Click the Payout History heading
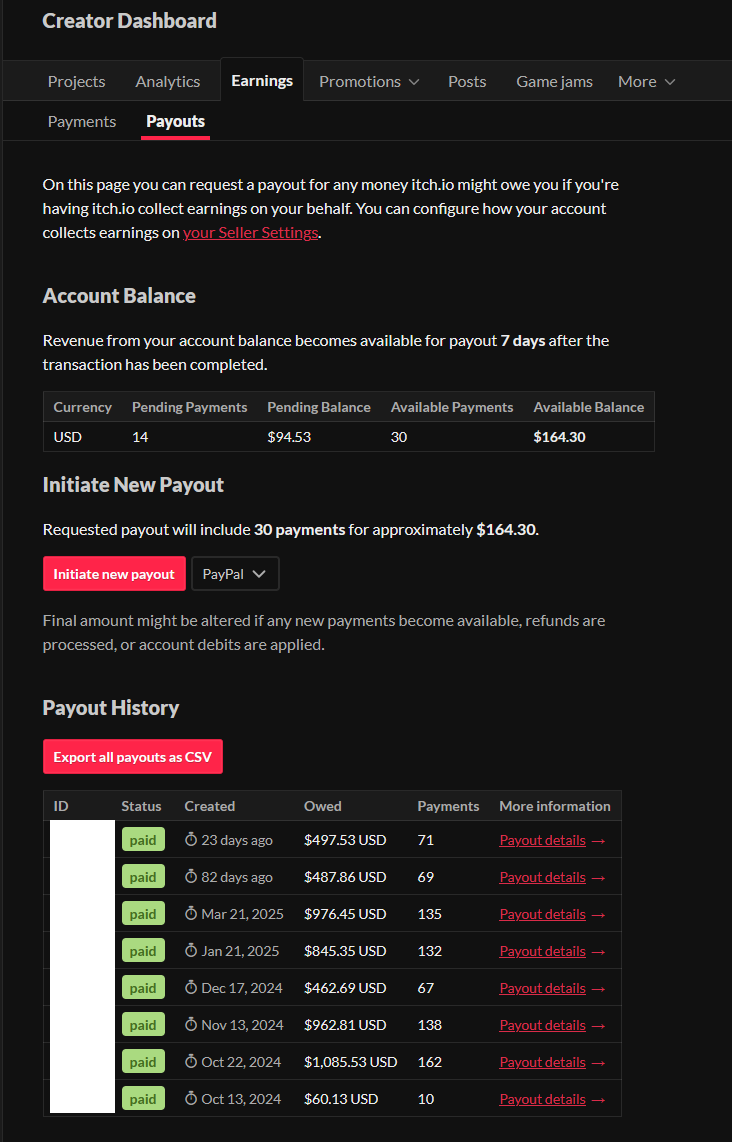This screenshot has height=1142, width=732. pyautogui.click(x=111, y=708)
